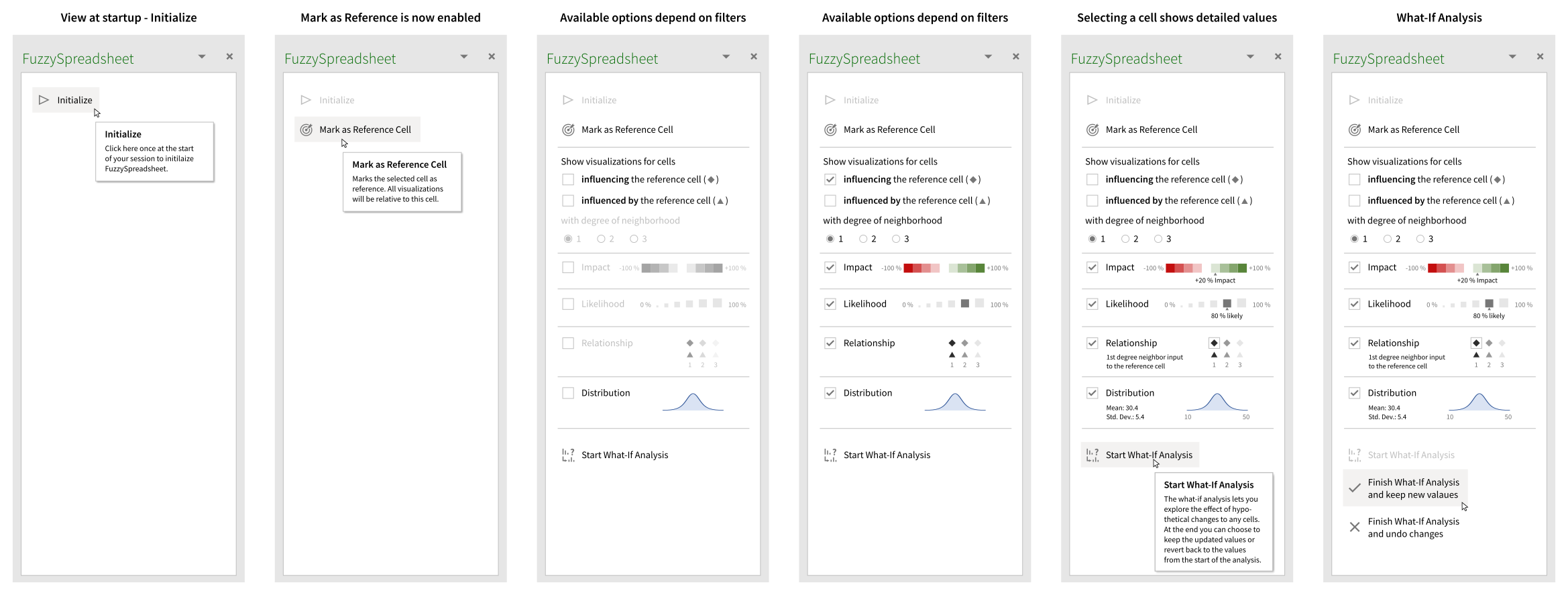Image resolution: width=1568 pixels, height=595 pixels.
Task: Click the Start What-If Analysis chart icon
Action: [x=1093, y=455]
